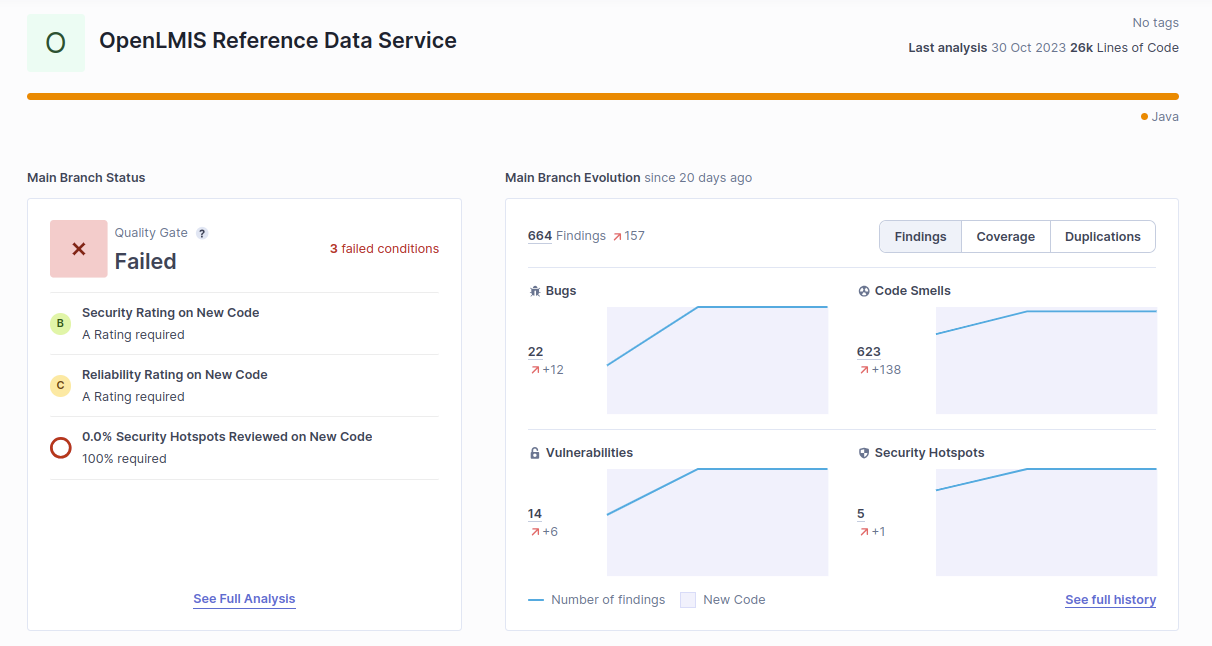
Task: Click the Security Hotspots shield icon
Action: (864, 453)
